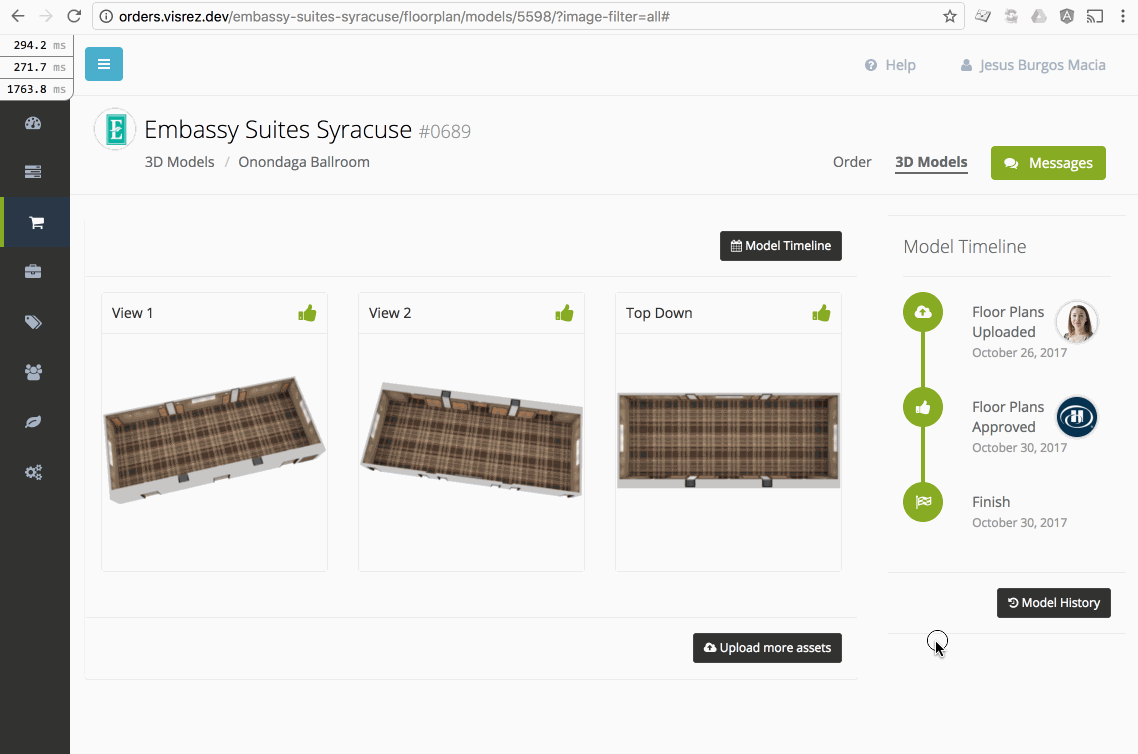The width and height of the screenshot is (1138, 754).
Task: Switch to the 3D Models tab
Action: (x=931, y=162)
